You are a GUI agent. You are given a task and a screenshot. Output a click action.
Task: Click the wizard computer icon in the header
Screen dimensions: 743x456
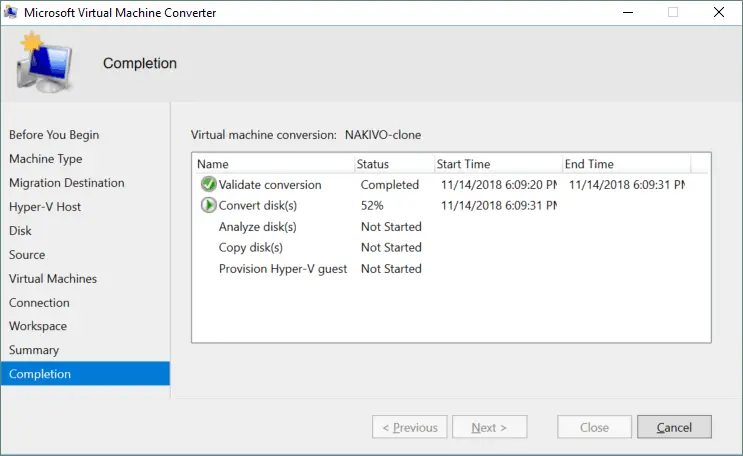(44, 62)
